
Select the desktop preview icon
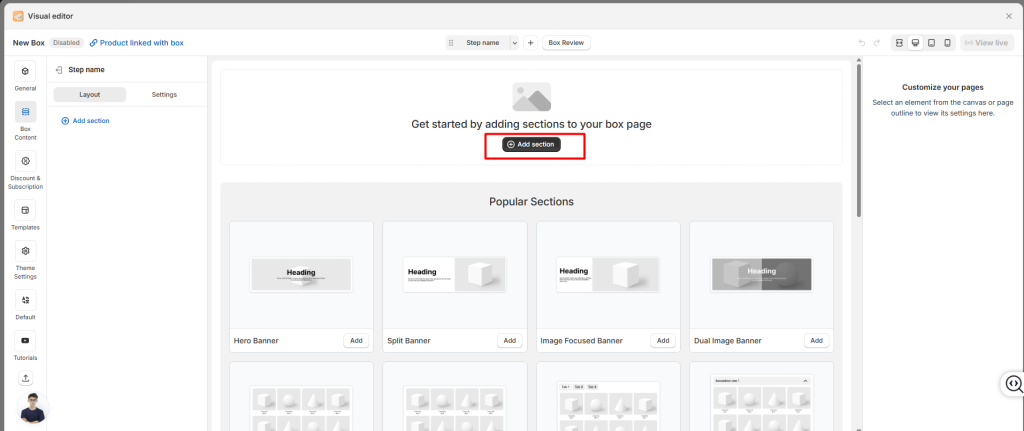click(915, 43)
